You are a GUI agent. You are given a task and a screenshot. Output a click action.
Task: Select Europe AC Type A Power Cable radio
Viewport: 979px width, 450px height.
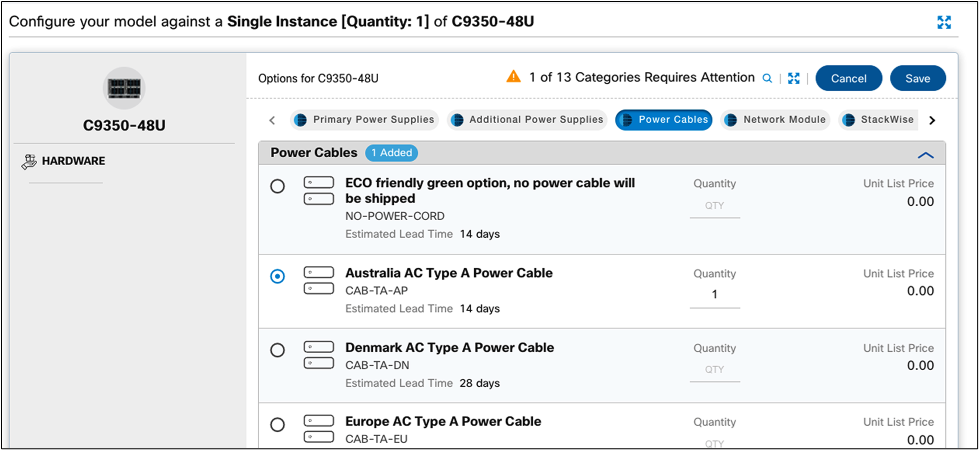[277, 424]
